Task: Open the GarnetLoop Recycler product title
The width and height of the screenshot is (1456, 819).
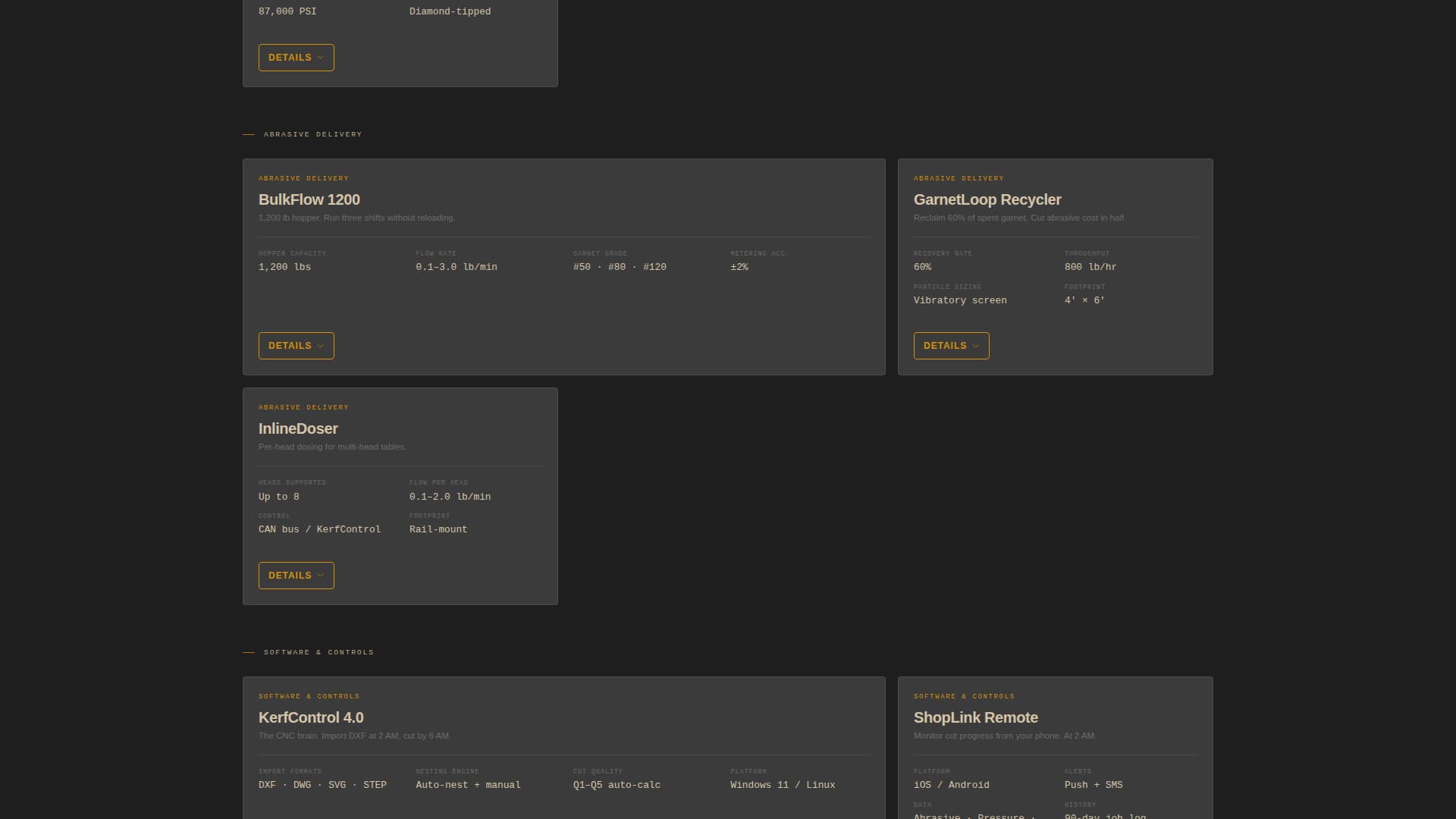Action: [x=987, y=199]
